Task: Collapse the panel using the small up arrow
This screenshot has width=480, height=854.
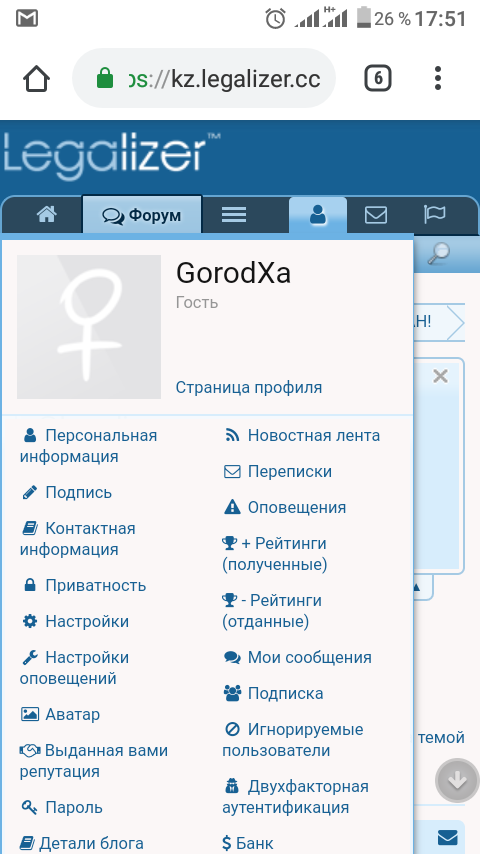Action: [x=416, y=587]
